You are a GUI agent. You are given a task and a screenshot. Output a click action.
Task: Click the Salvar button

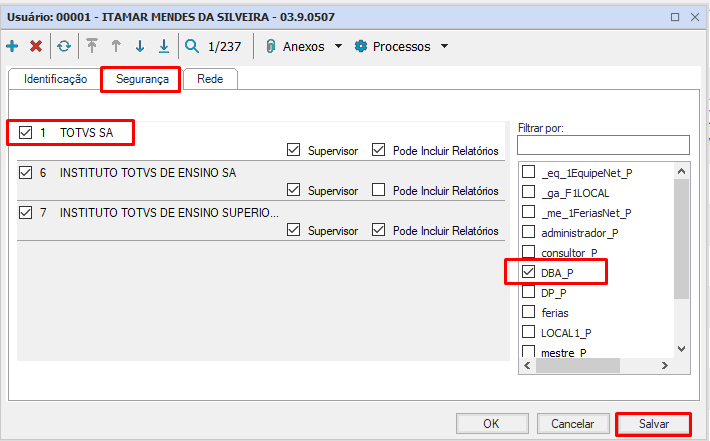tap(654, 424)
